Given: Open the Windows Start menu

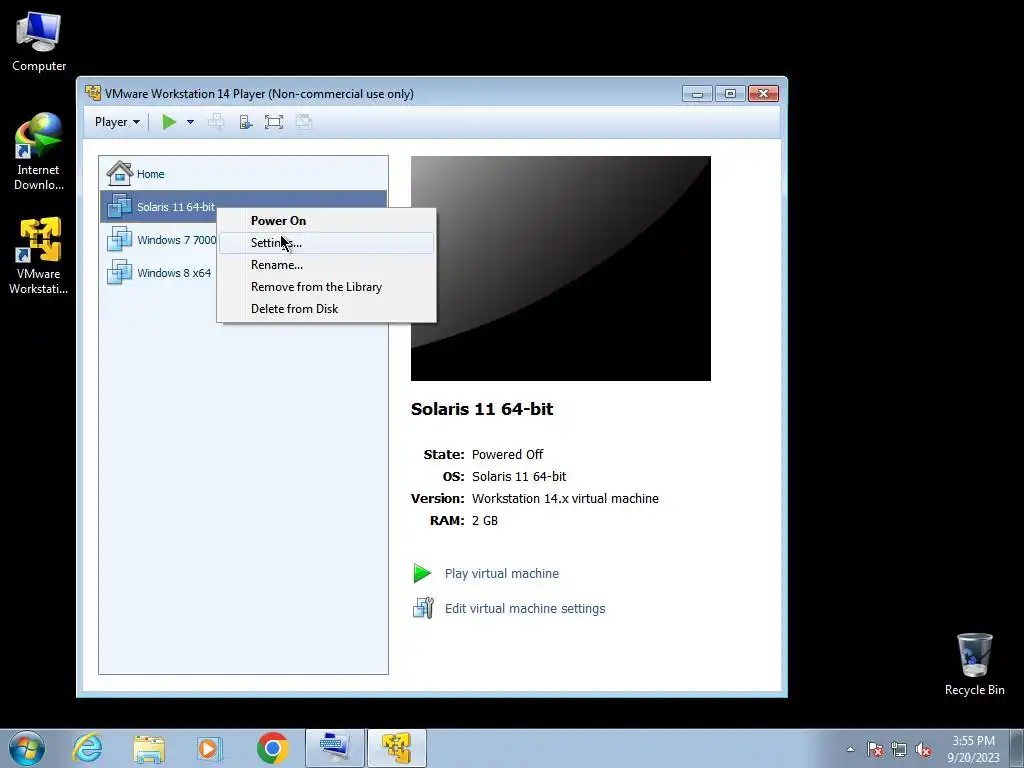Looking at the screenshot, I should pos(27,748).
